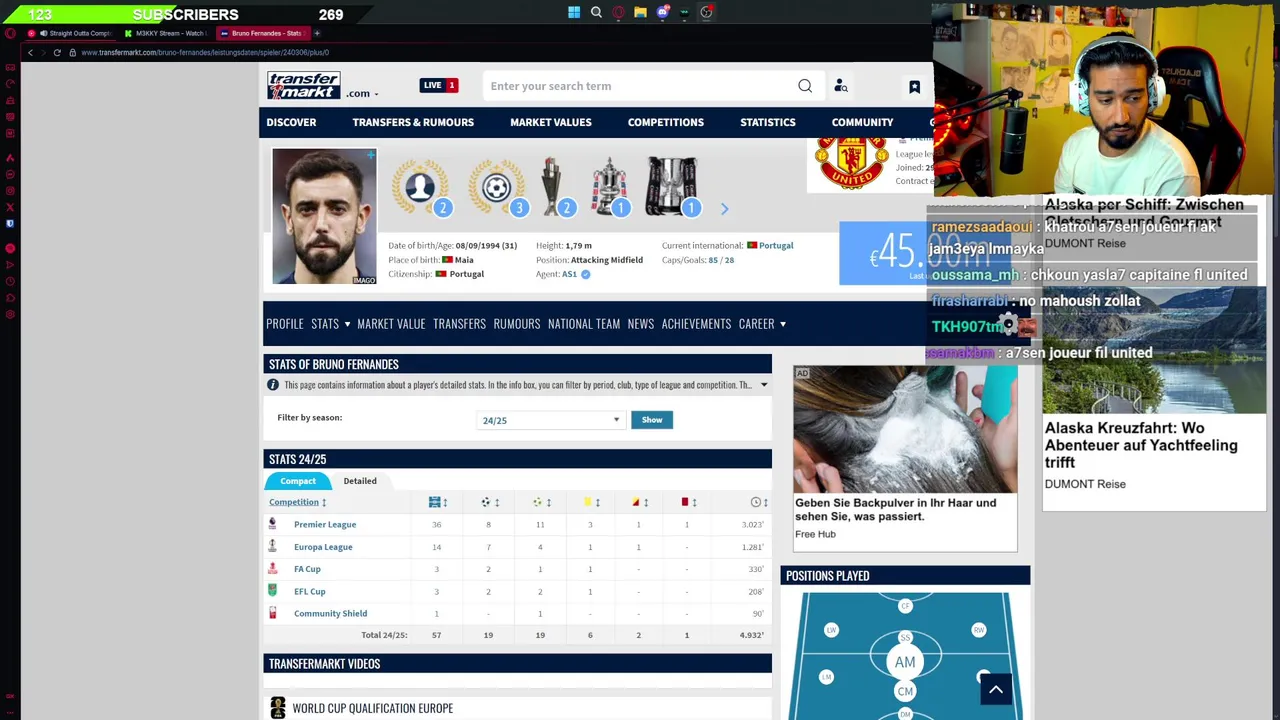Open the MARKET VALUE tab
The image size is (1280, 720).
point(391,324)
